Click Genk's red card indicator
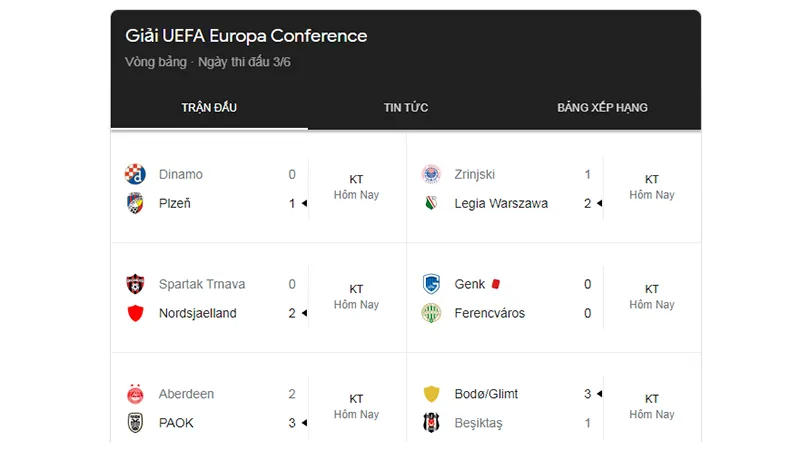800x450 pixels. click(x=495, y=284)
